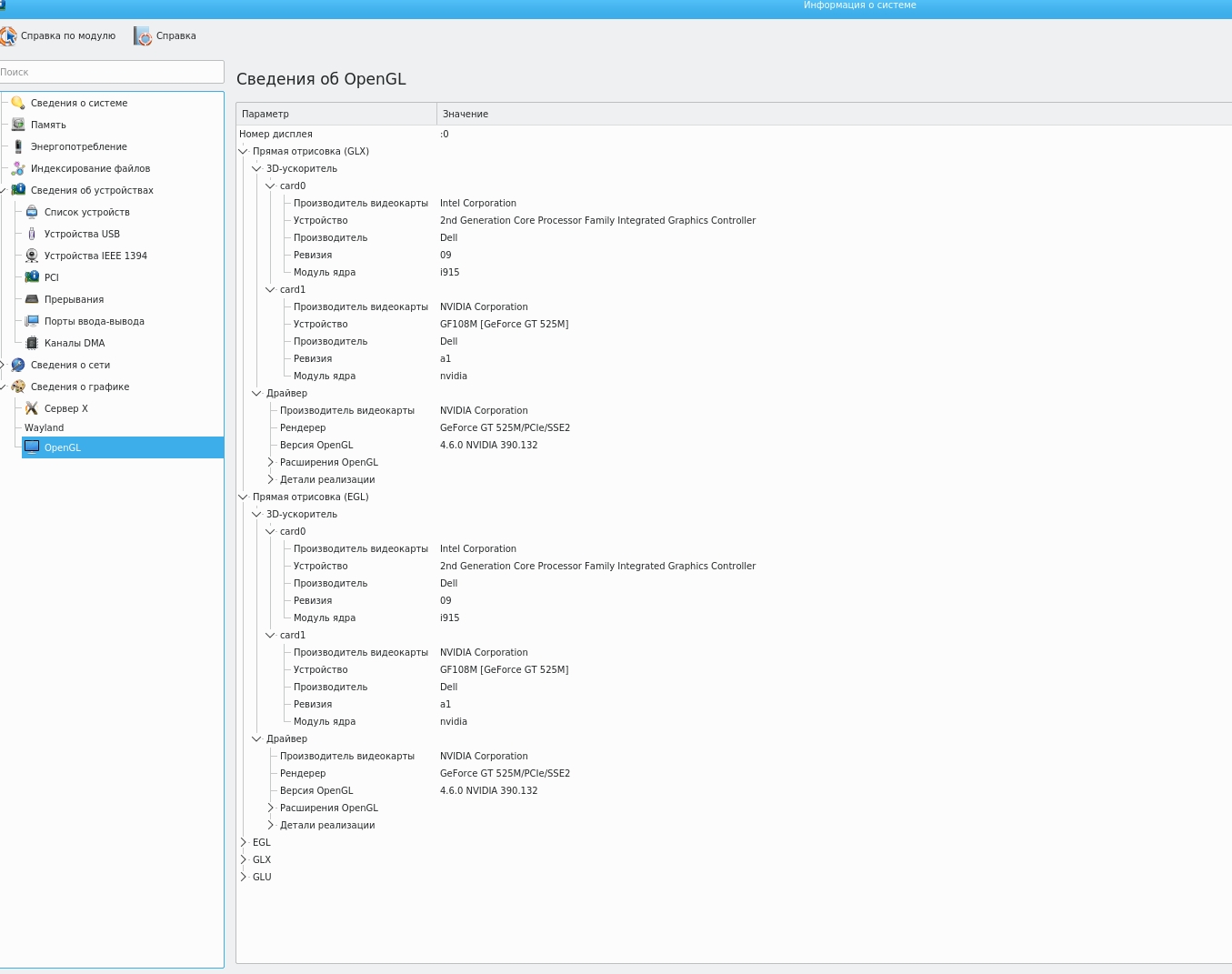Image resolution: width=1232 pixels, height=974 pixels.
Task: Select the OpenGL monitor icon
Action: 32,447
